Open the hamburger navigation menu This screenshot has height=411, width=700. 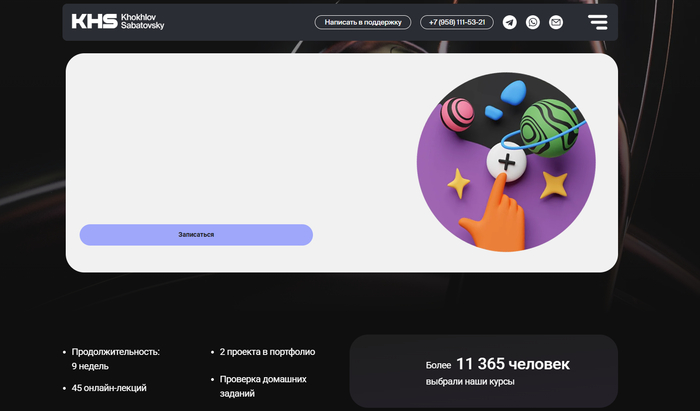(x=597, y=22)
